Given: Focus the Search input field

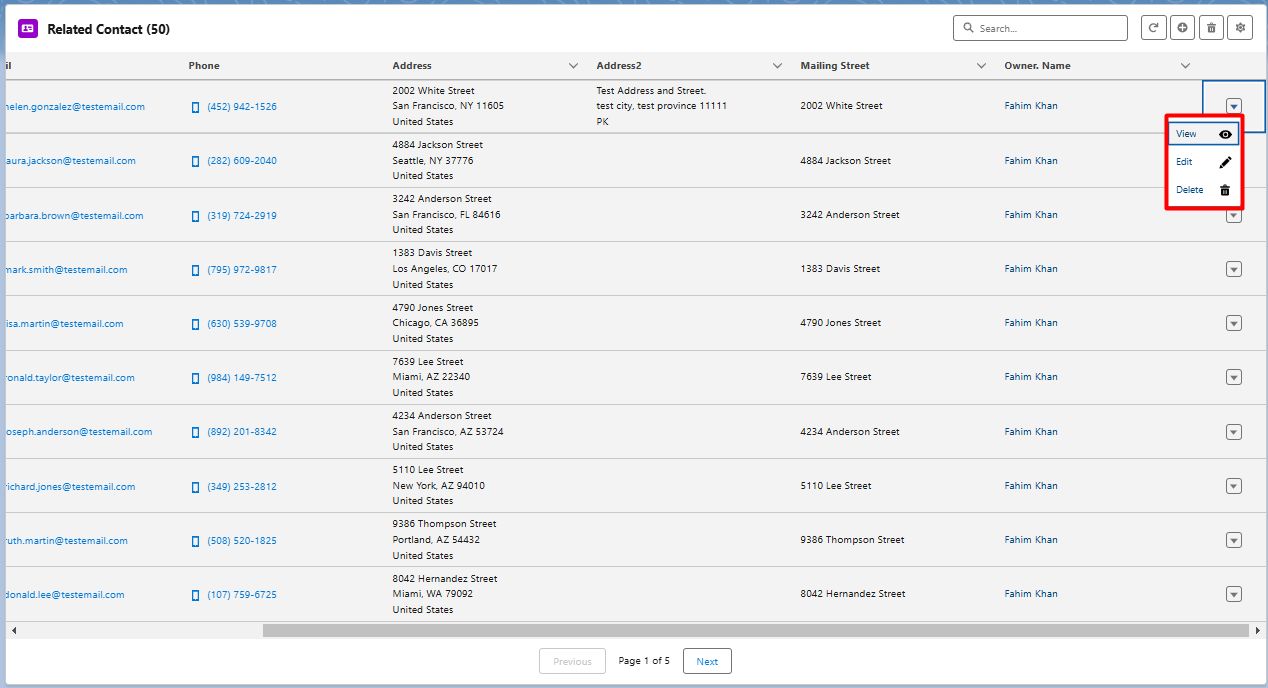Looking at the screenshot, I should [x=1040, y=28].
